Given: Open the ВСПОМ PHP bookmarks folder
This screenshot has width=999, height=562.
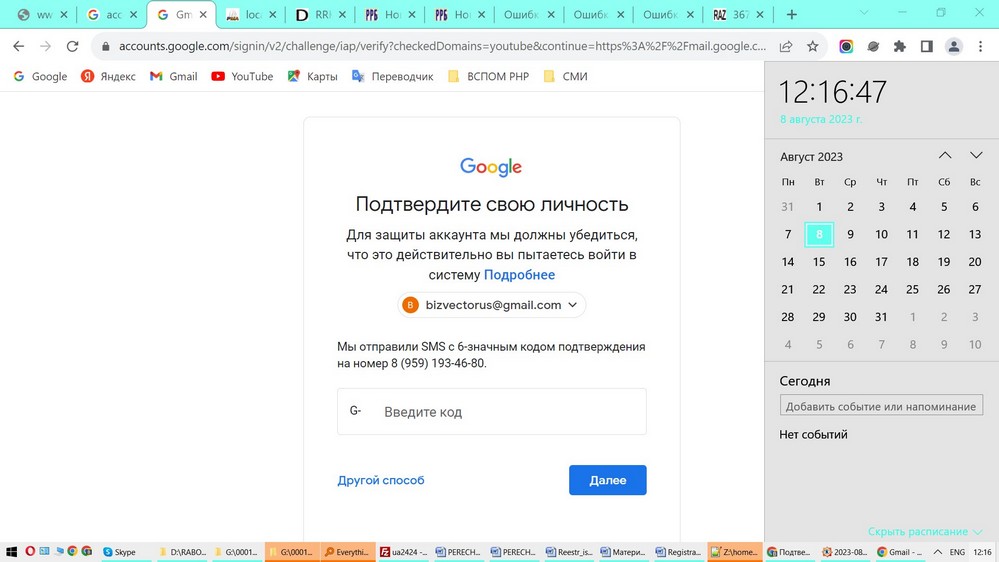Looking at the screenshot, I should point(488,76).
